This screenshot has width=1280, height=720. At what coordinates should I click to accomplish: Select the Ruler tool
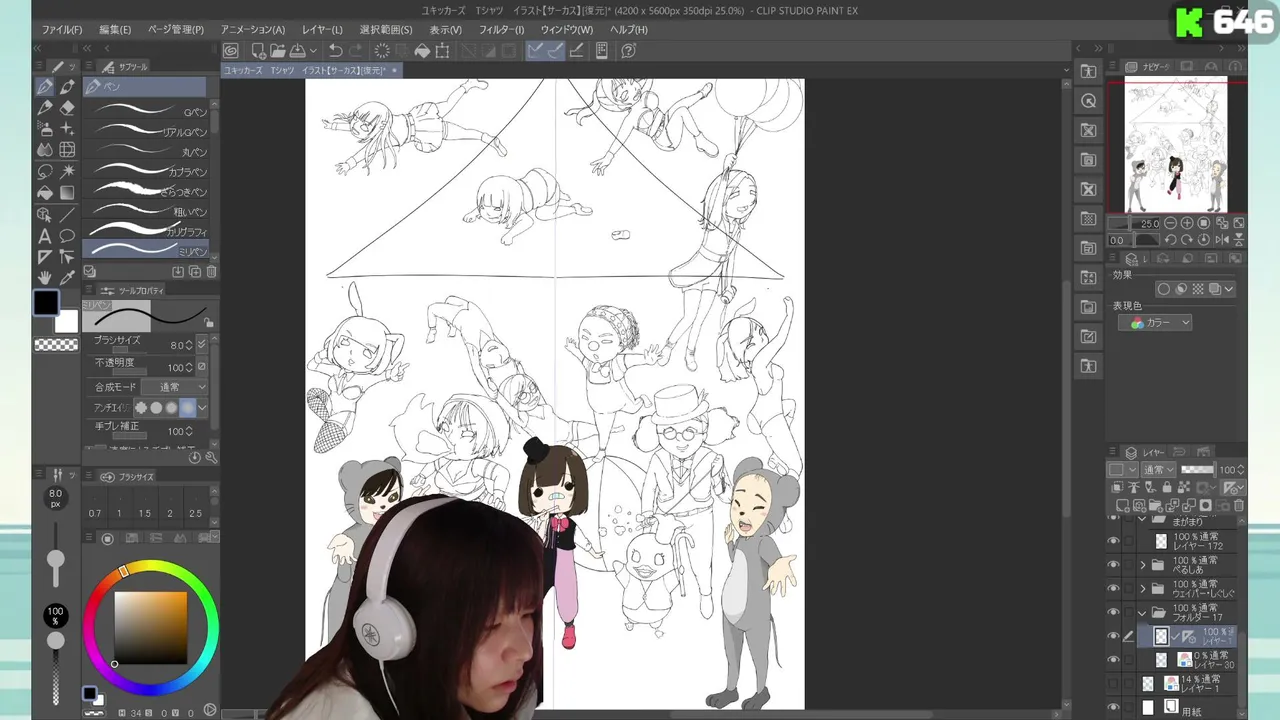pyautogui.click(x=45, y=257)
